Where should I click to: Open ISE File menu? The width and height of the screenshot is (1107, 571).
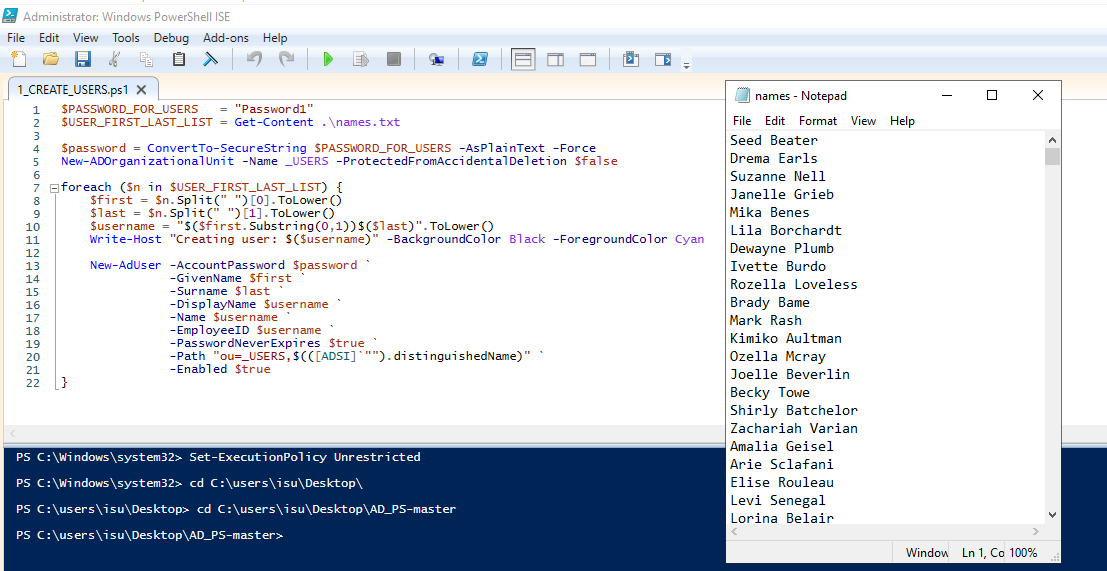[16, 37]
